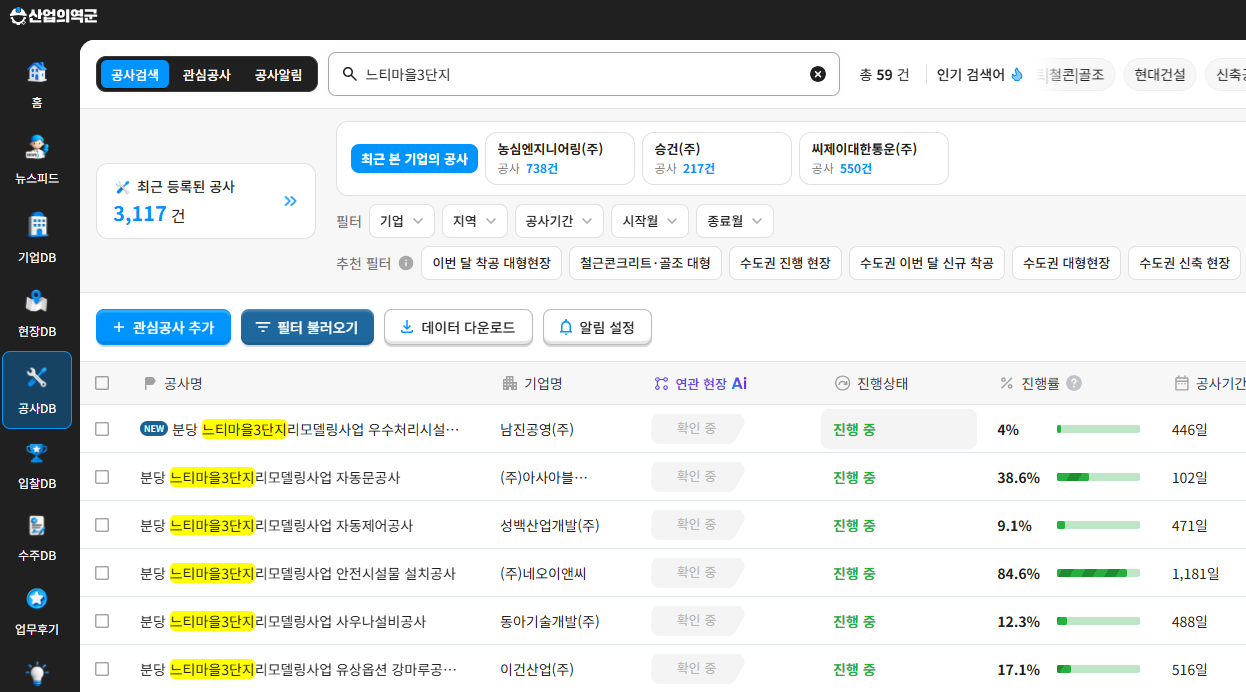Select 수도권 신축 현장 recommended filter
The height and width of the screenshot is (692, 1246).
tap(1185, 263)
